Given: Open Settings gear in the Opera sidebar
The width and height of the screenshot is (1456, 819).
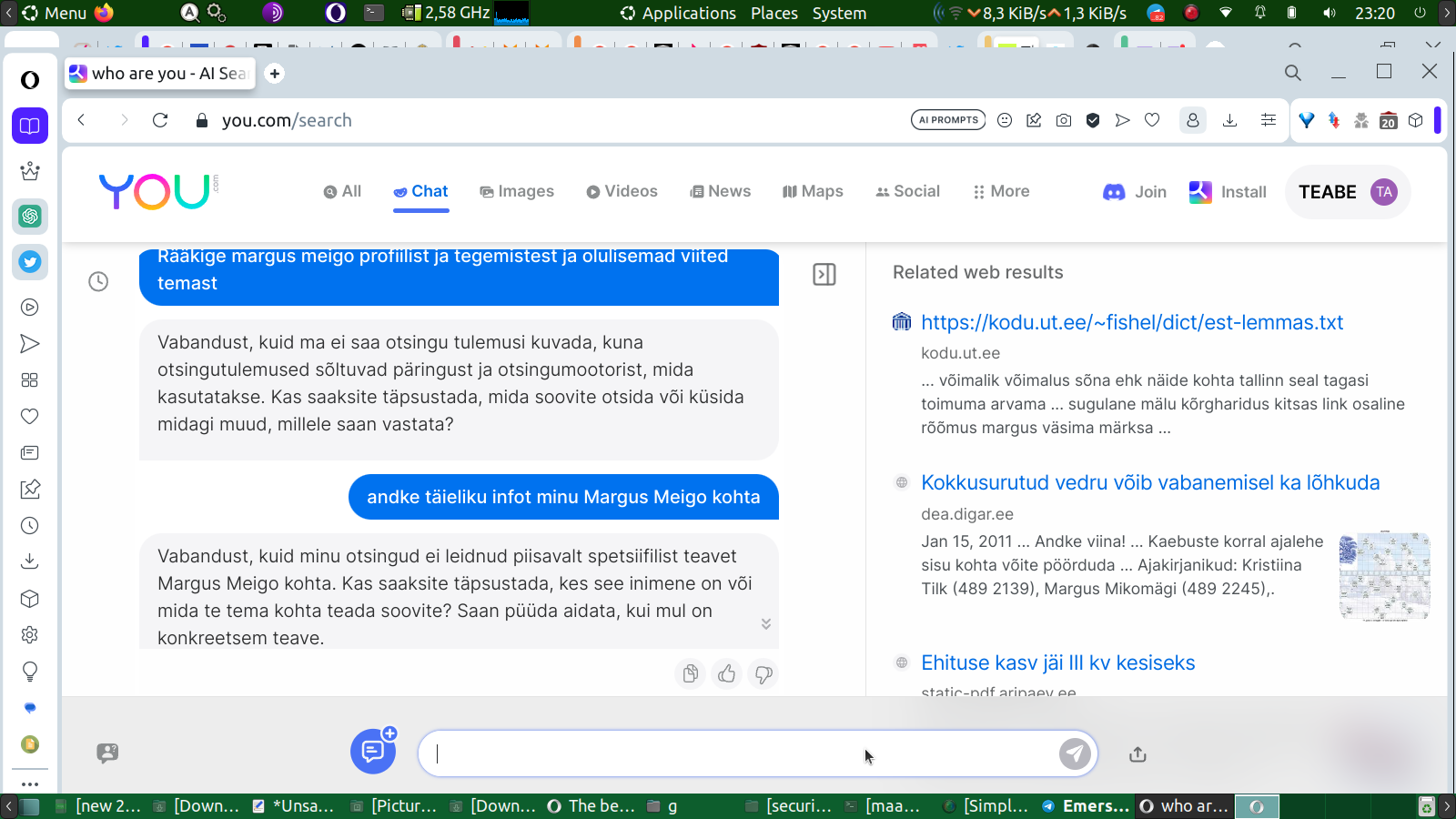Looking at the screenshot, I should click(x=30, y=635).
